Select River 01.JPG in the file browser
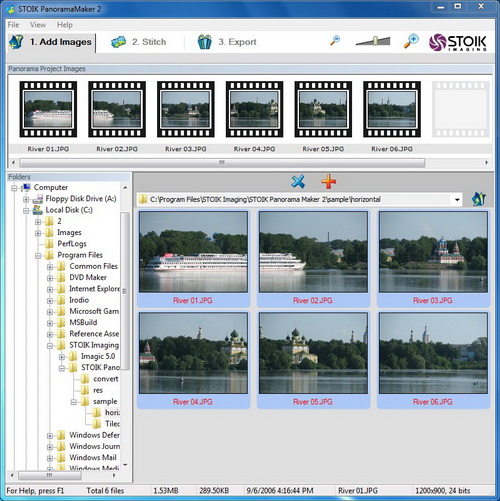The image size is (500, 501). tap(193, 258)
